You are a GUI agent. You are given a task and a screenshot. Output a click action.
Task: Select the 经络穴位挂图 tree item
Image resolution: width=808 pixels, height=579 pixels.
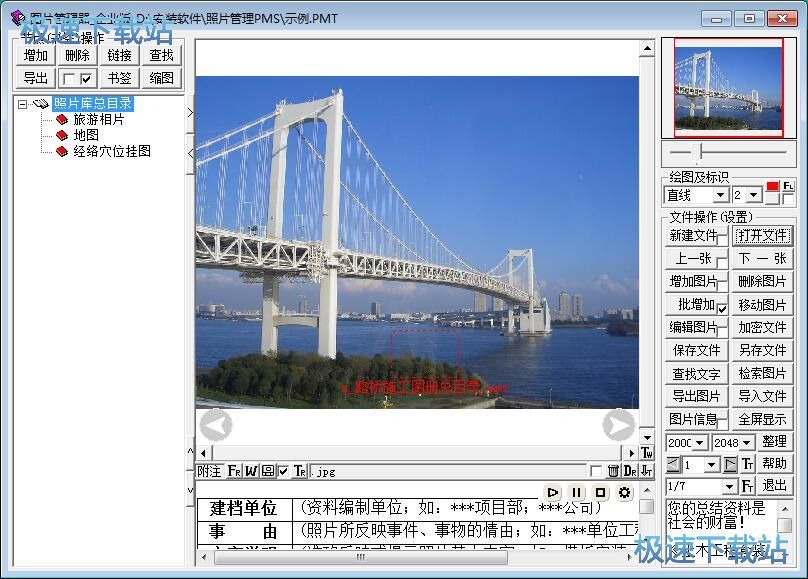112,151
